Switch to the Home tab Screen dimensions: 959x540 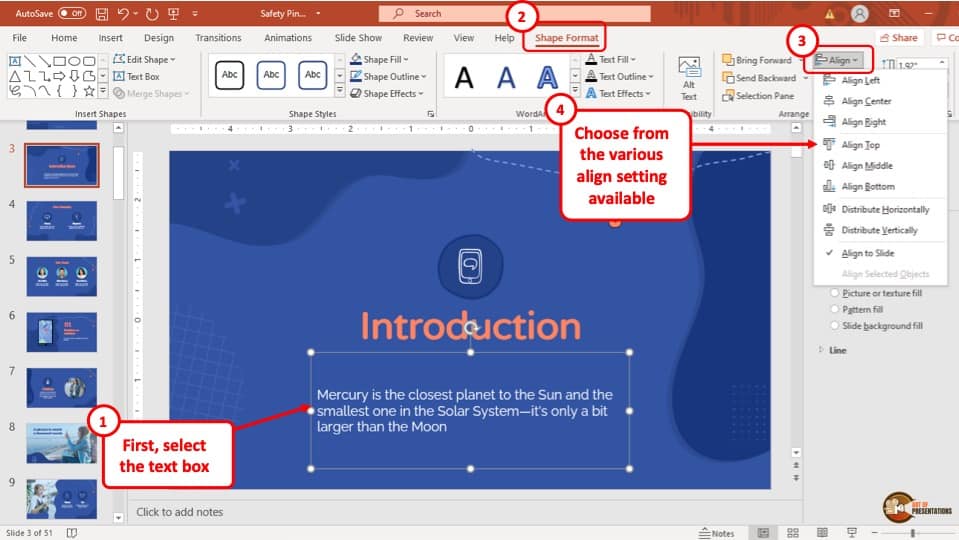click(x=64, y=38)
